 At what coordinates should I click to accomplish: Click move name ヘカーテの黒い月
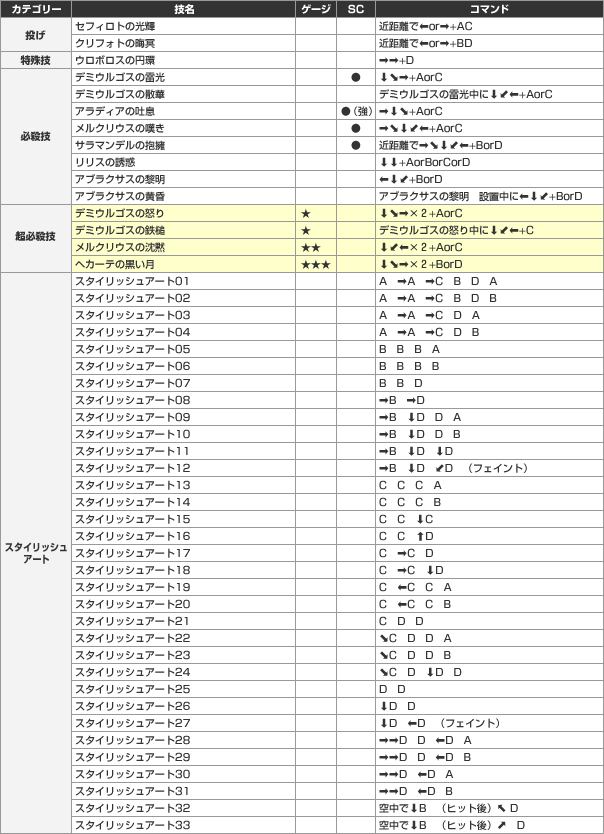[x=115, y=264]
